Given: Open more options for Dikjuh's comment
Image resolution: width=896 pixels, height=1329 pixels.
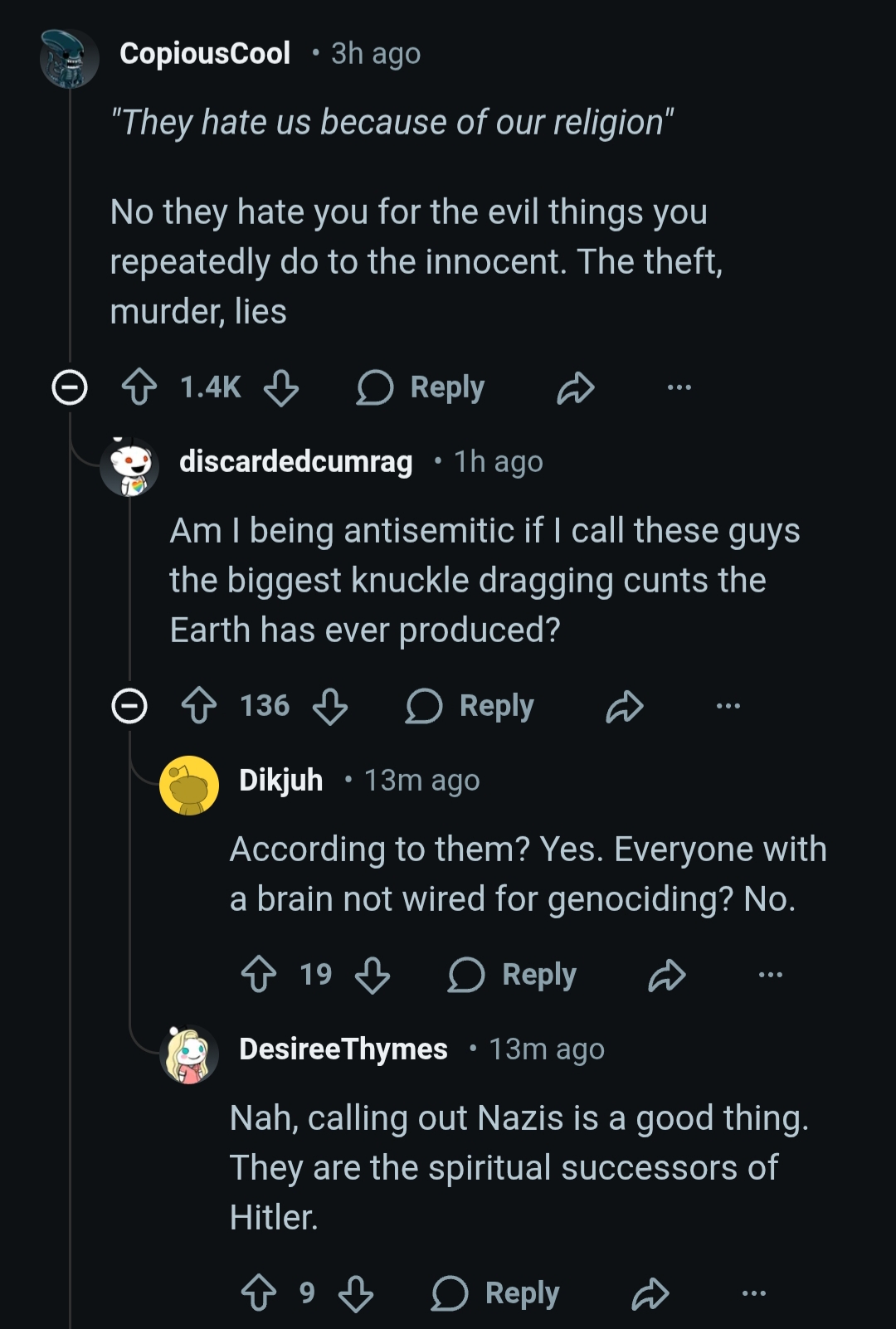Looking at the screenshot, I should click(770, 974).
